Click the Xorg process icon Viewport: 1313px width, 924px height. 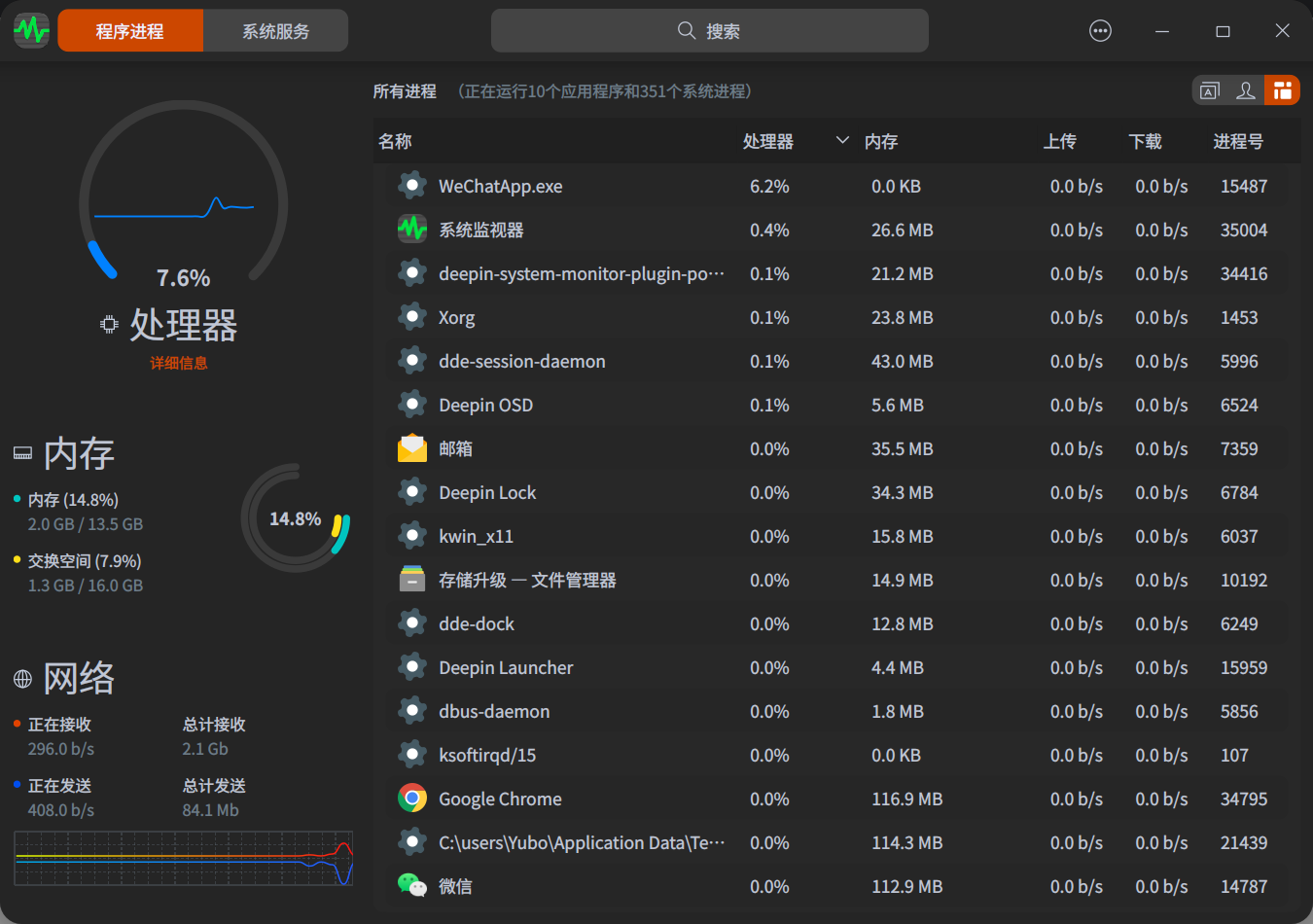[412, 317]
